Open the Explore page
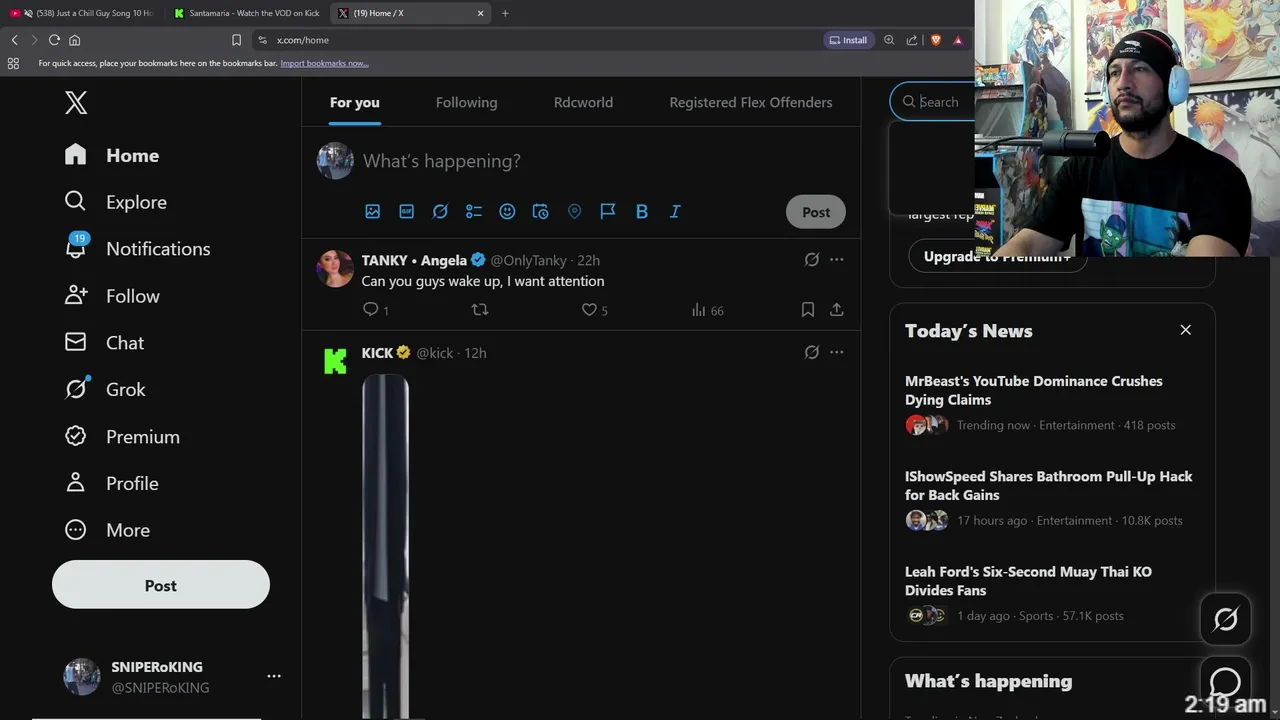The image size is (1280, 720). click(x=115, y=202)
